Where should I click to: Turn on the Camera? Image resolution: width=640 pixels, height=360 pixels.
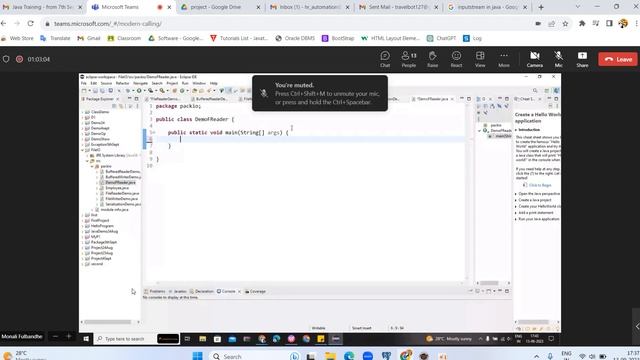(535, 59)
